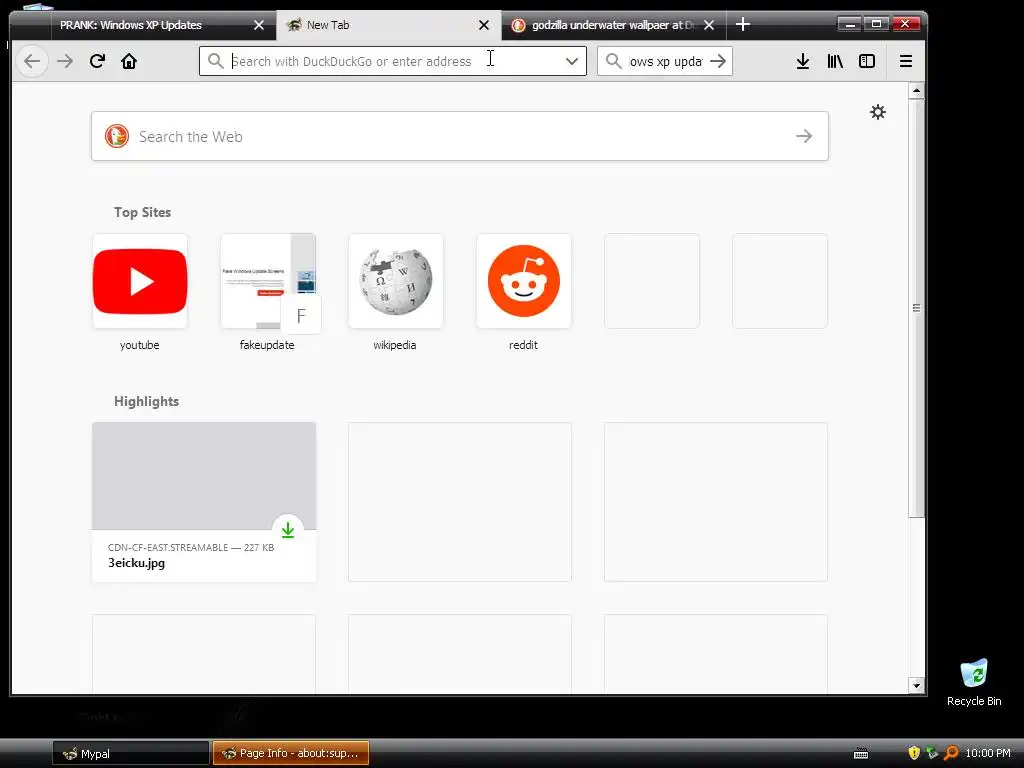
Task: Go back using the back arrow button
Action: pyautogui.click(x=31, y=61)
